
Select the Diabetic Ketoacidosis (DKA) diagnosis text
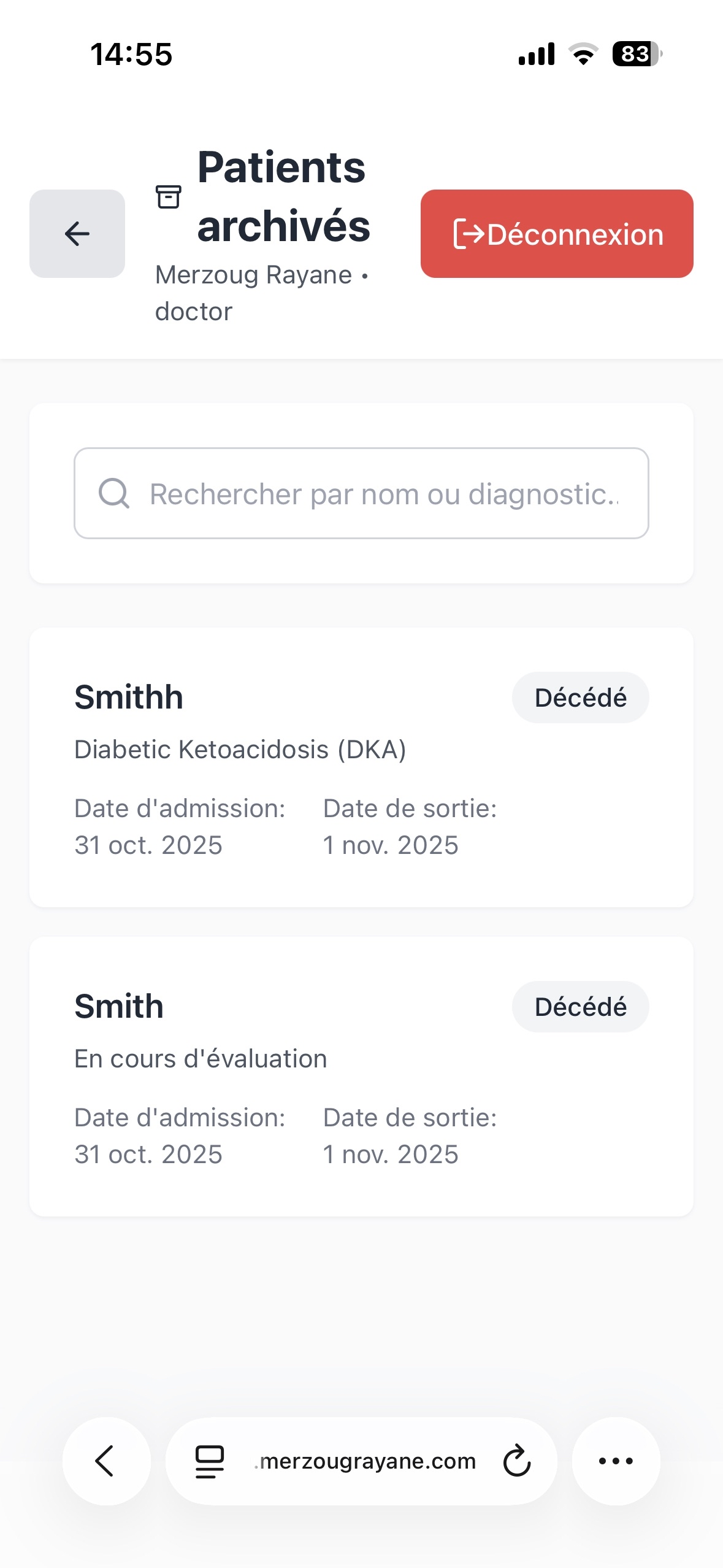[x=240, y=750]
